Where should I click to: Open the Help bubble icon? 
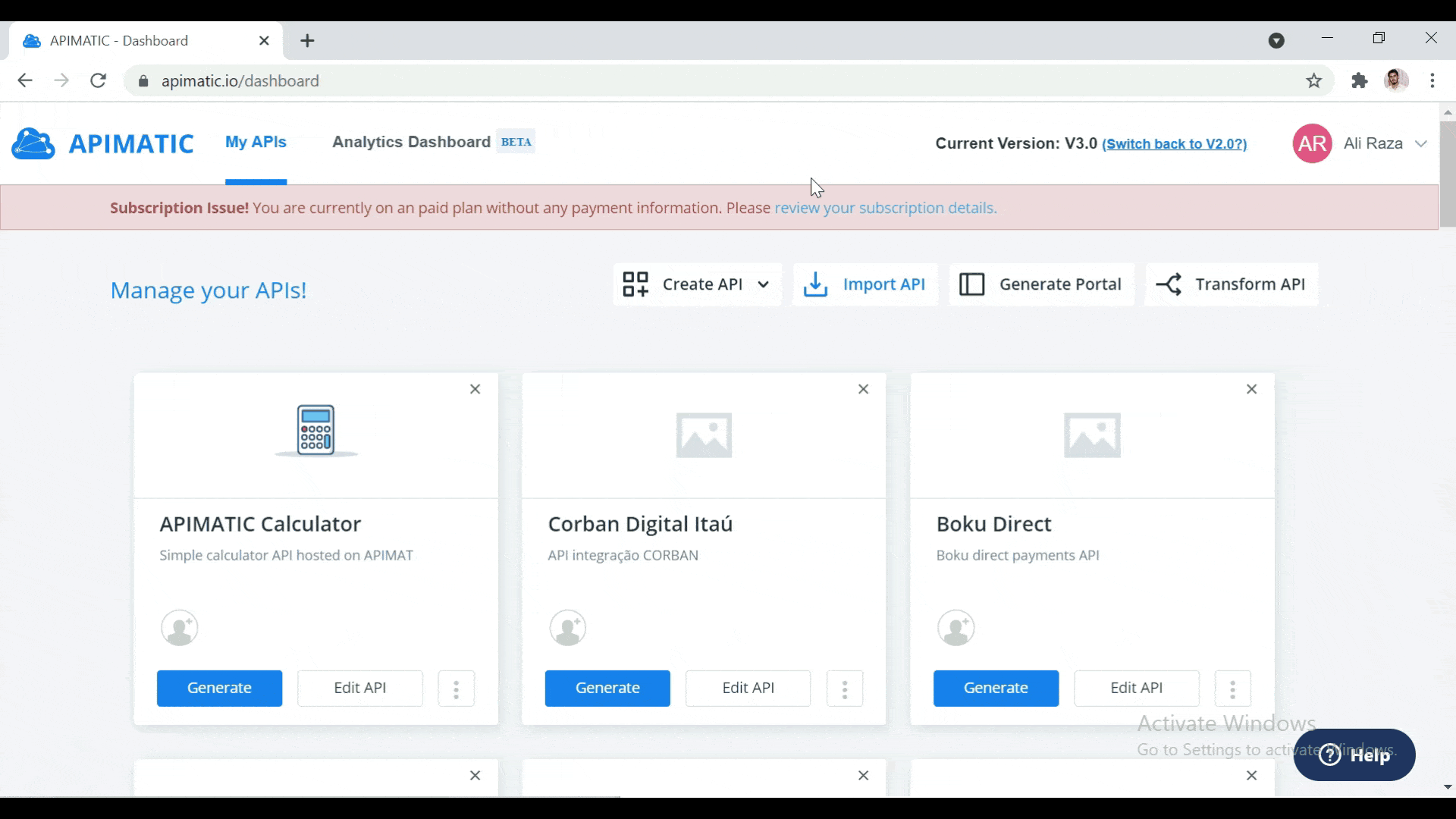[x=1329, y=755]
